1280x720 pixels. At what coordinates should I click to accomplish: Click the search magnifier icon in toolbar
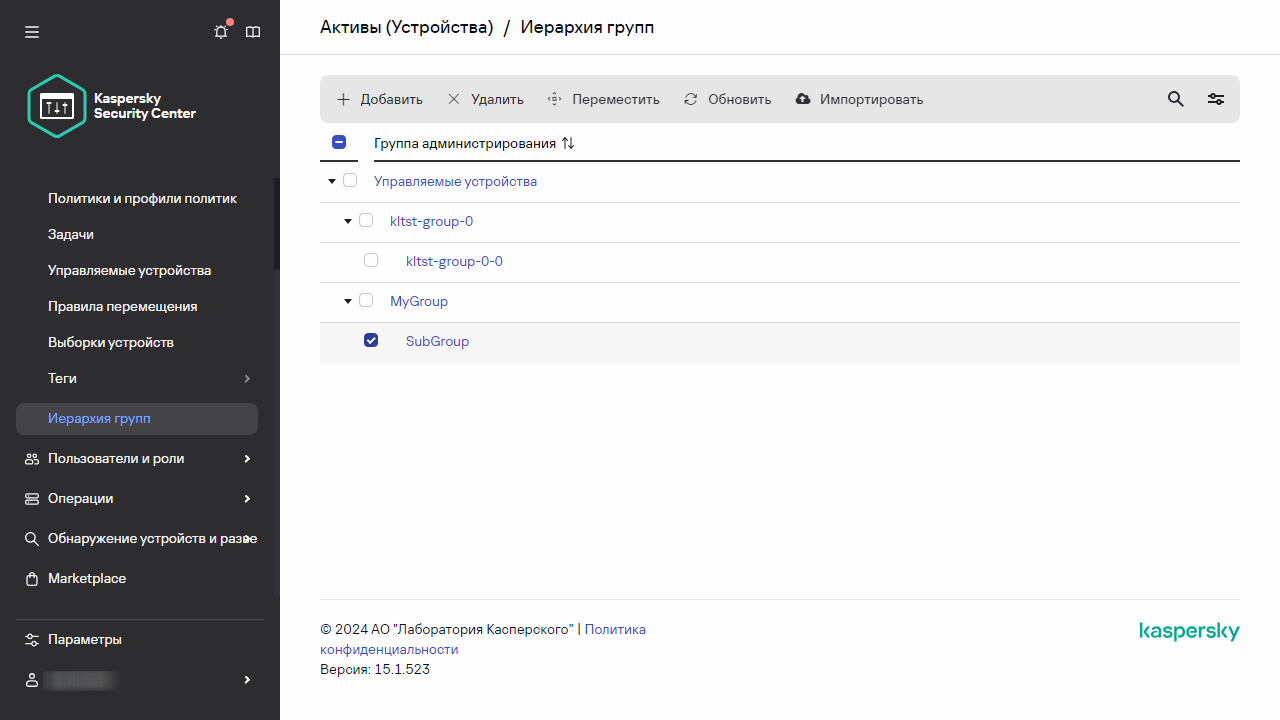pyautogui.click(x=1176, y=99)
